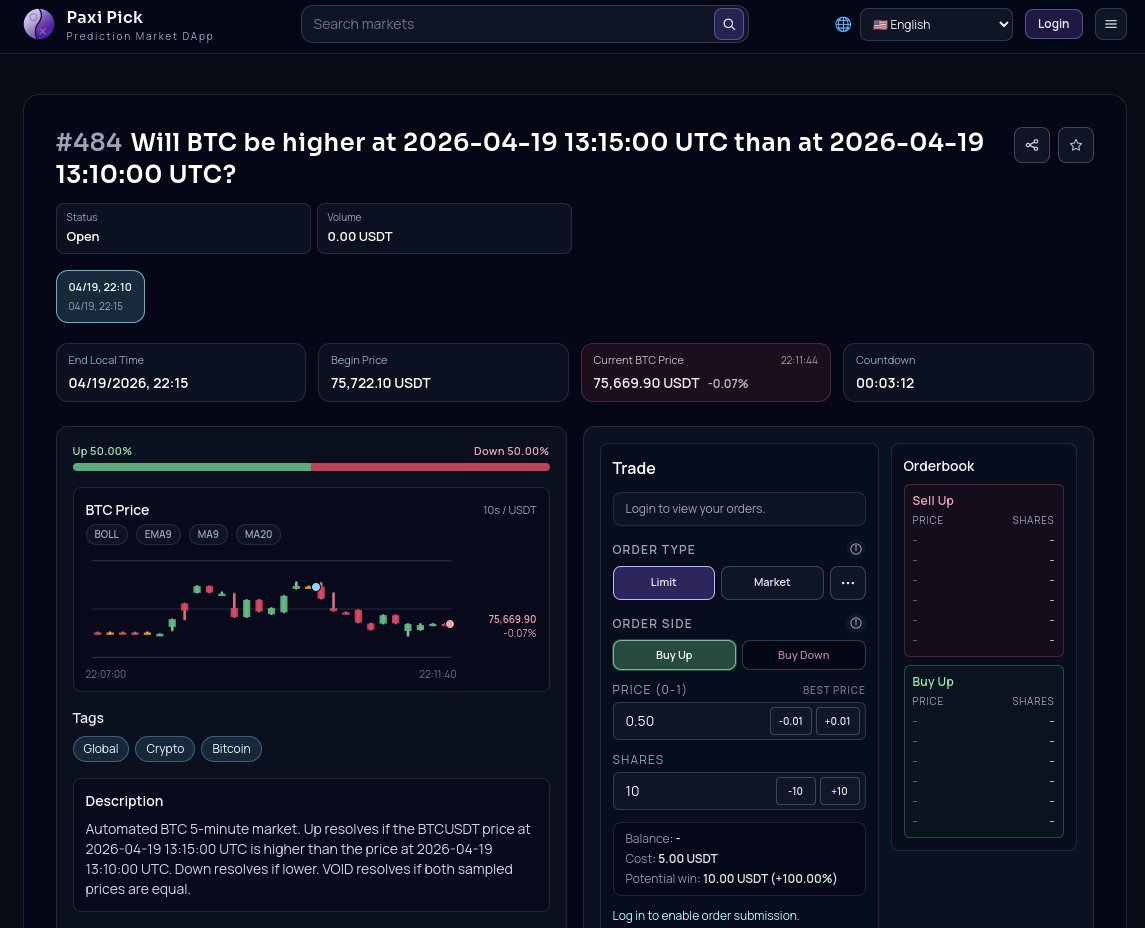Select Limit order type
The height and width of the screenshot is (928, 1145).
[x=663, y=583]
